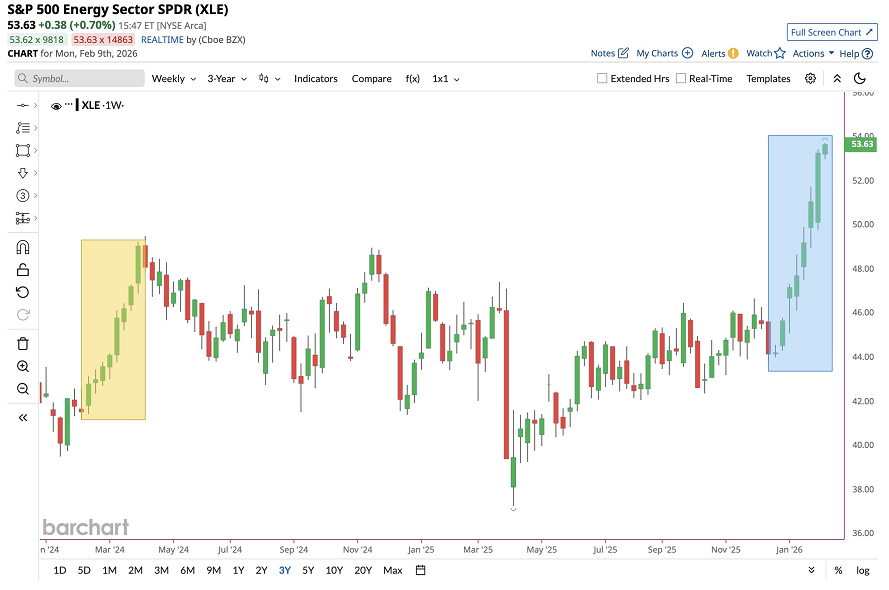
Task: Select the 5Y range tab
Action: click(308, 570)
